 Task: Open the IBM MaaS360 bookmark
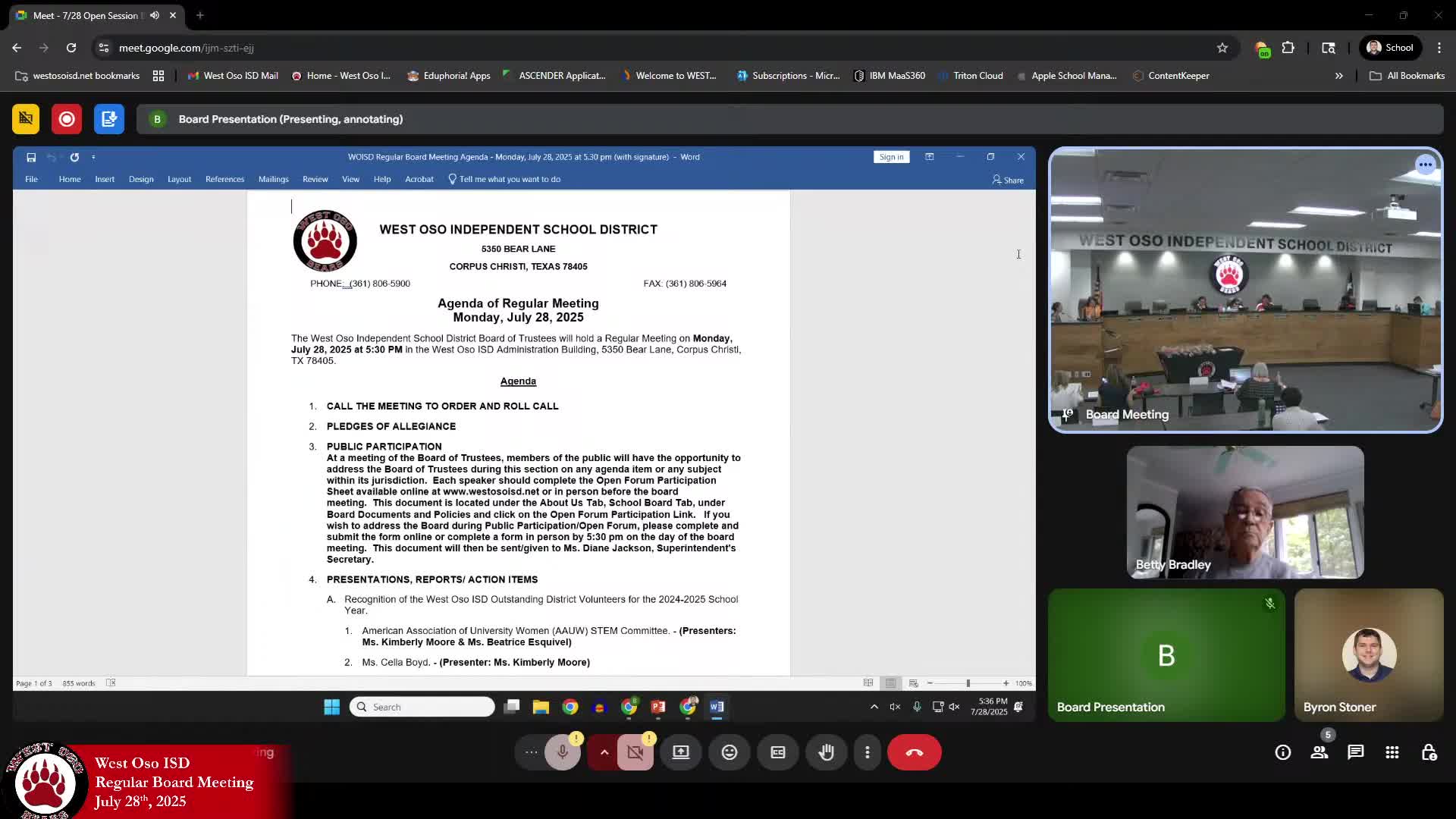[890, 76]
